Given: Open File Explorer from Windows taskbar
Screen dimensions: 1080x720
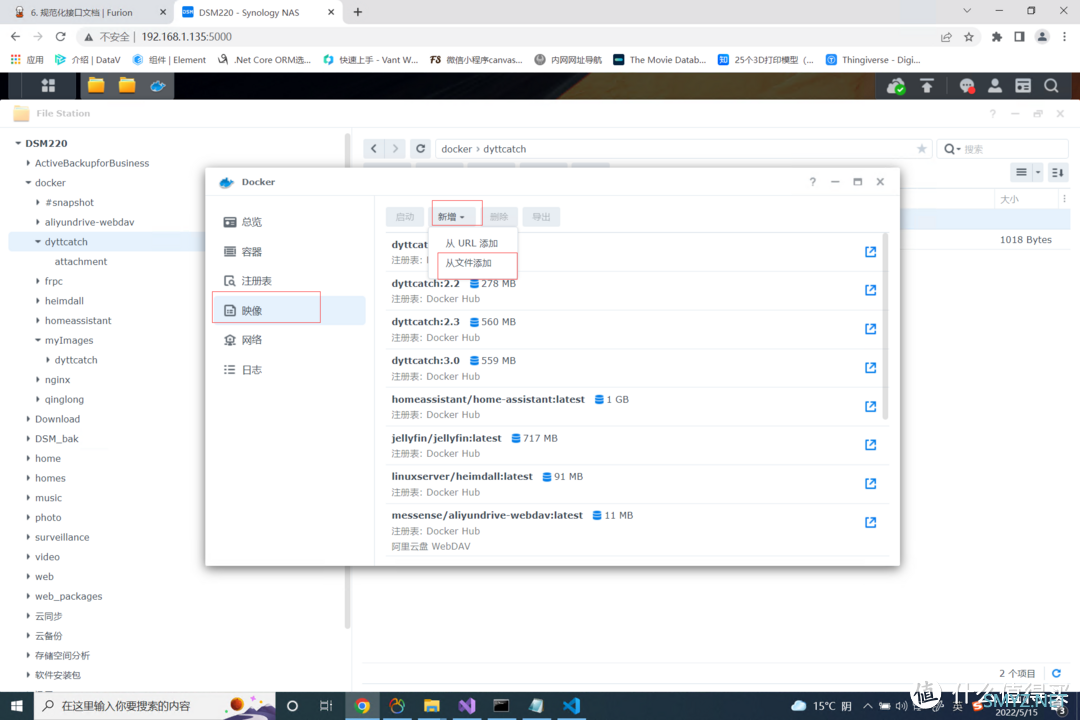Looking at the screenshot, I should 432,706.
